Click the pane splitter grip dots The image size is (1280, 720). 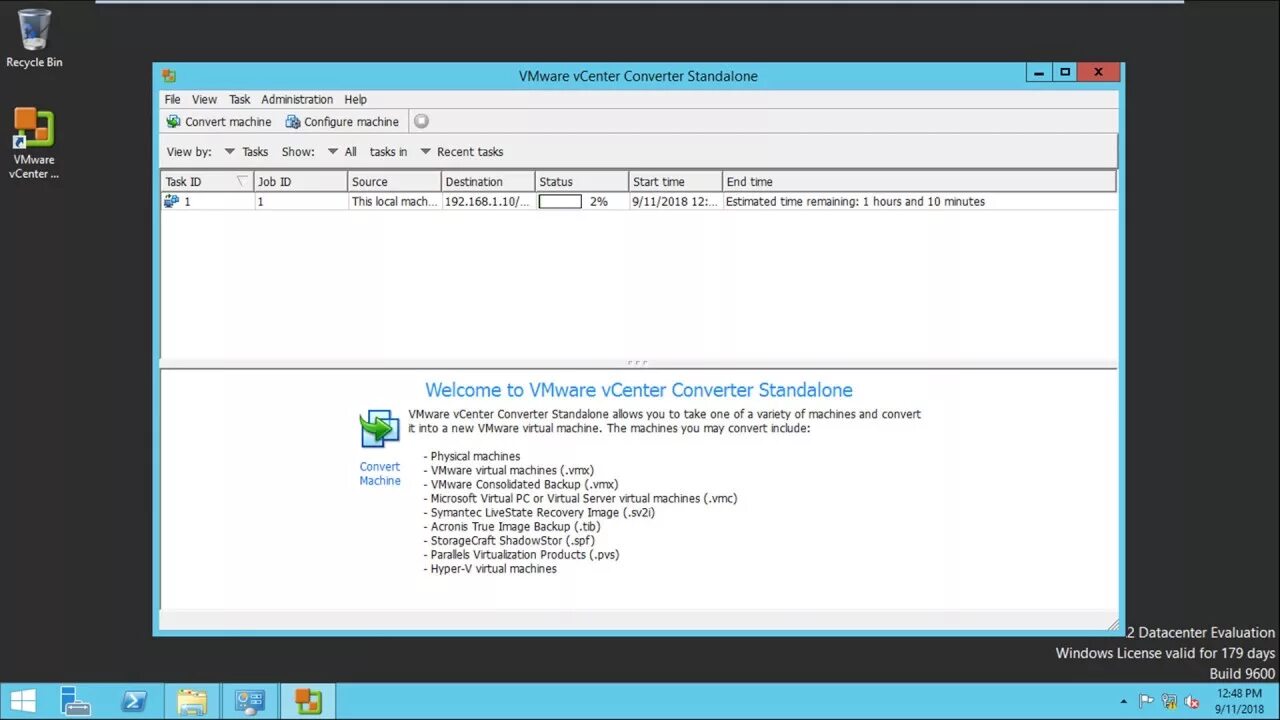[638, 363]
